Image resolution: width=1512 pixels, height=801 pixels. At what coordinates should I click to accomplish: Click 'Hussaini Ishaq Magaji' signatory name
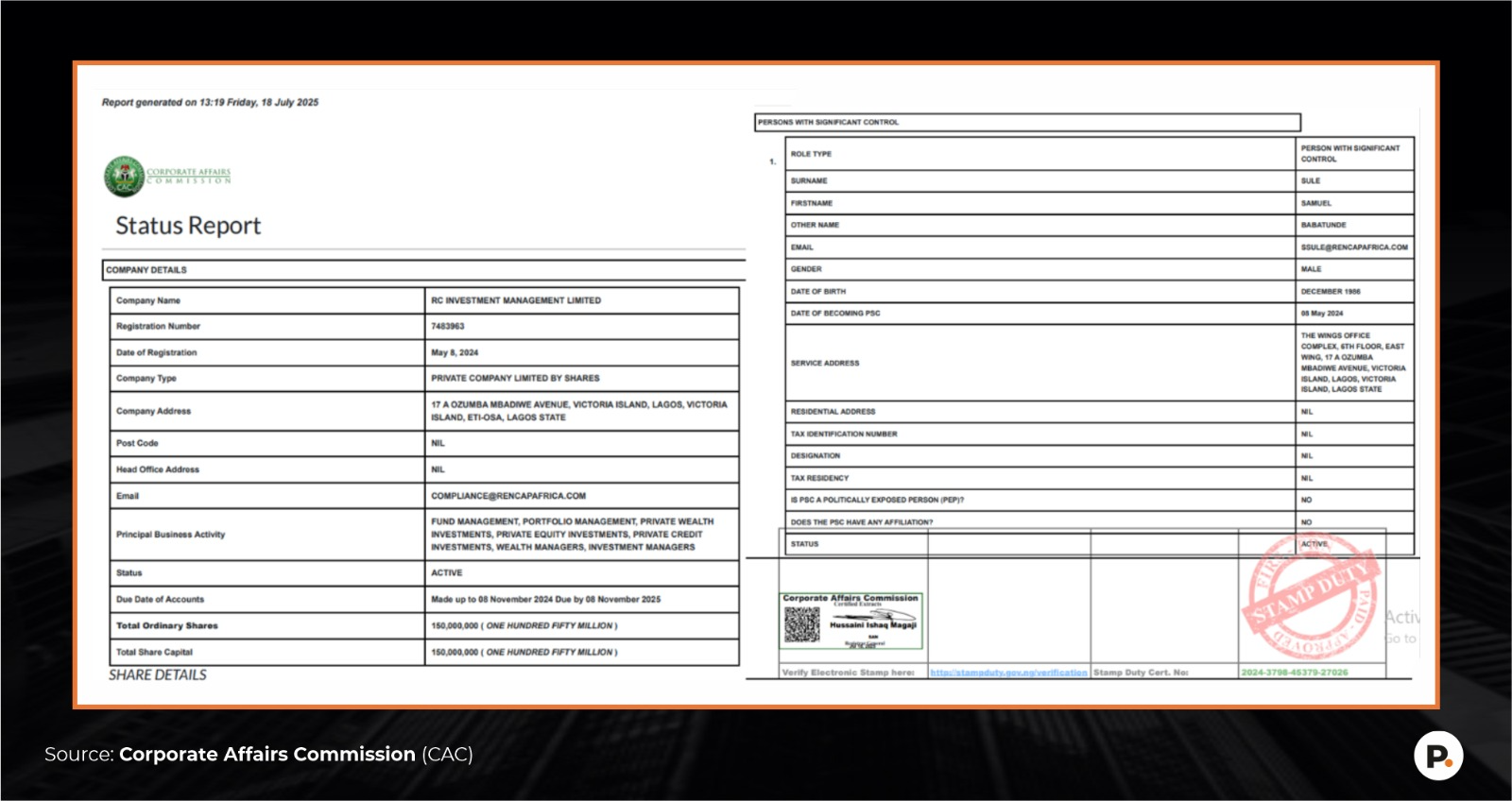tap(873, 625)
